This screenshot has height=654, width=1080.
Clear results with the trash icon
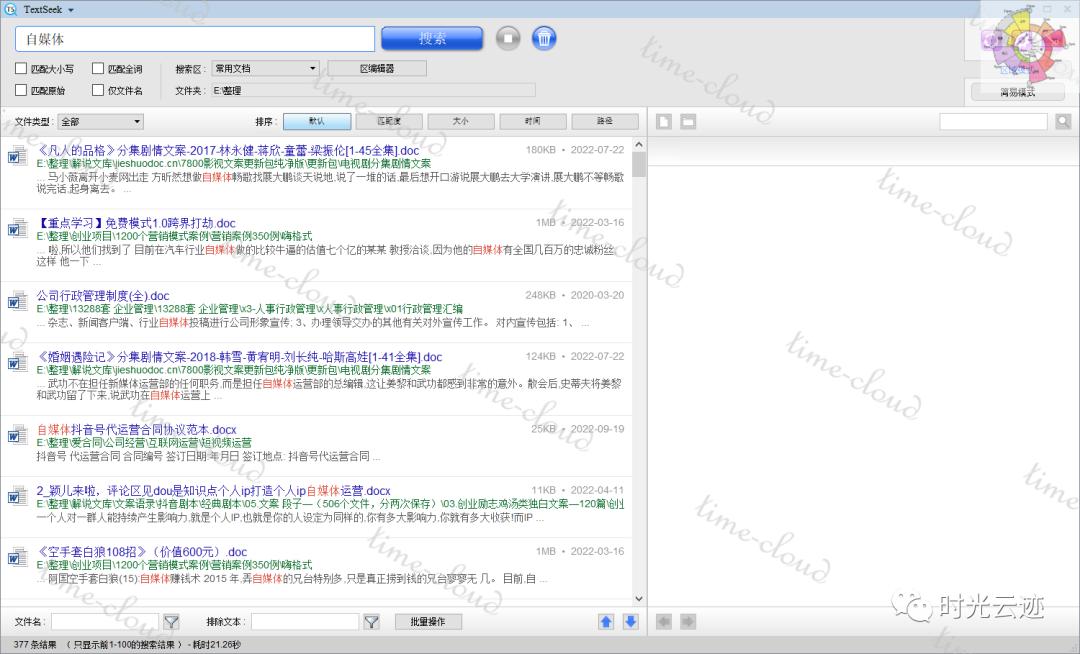(x=544, y=38)
